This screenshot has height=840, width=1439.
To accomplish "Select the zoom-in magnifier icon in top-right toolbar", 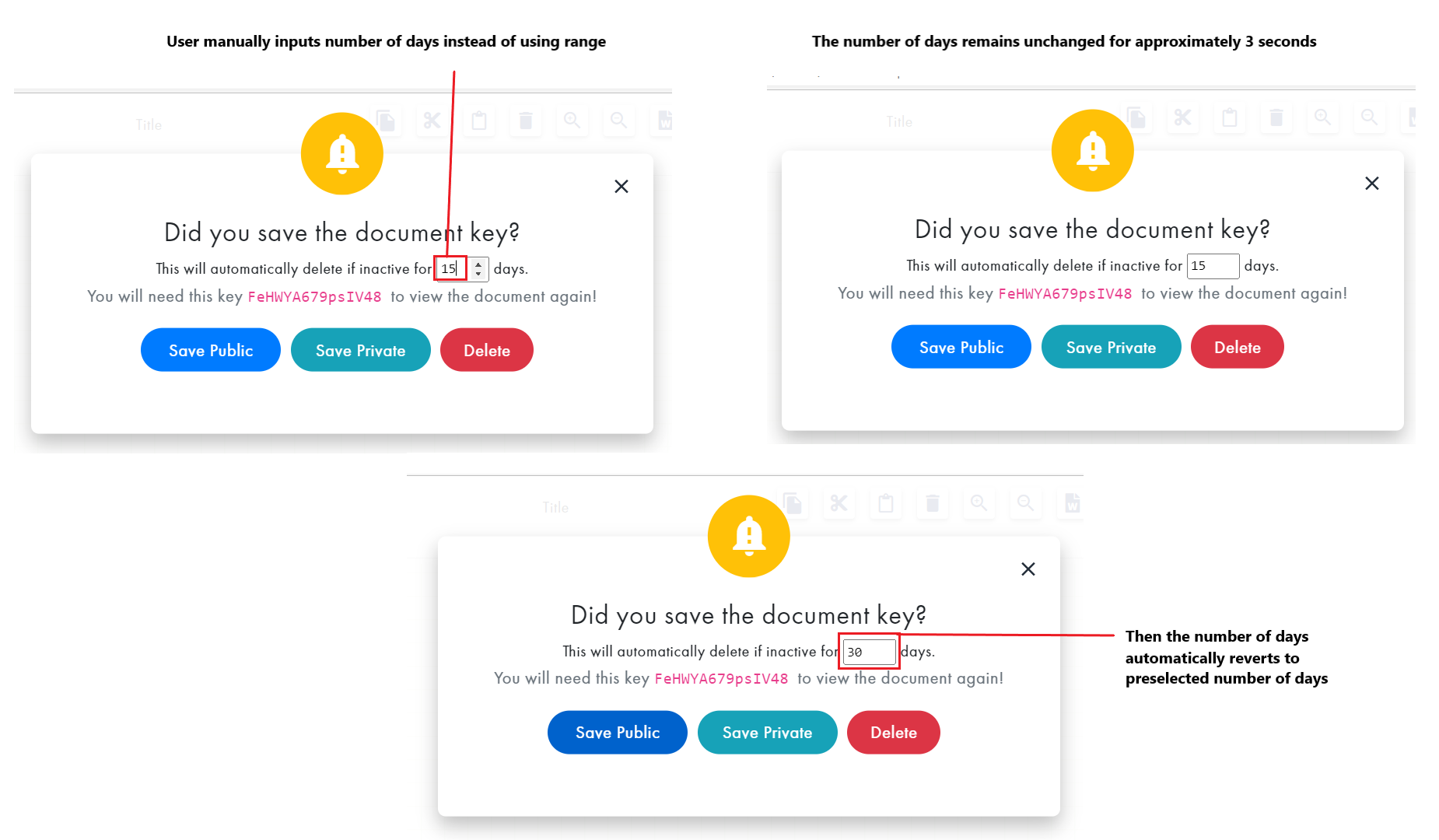I will point(1322,118).
